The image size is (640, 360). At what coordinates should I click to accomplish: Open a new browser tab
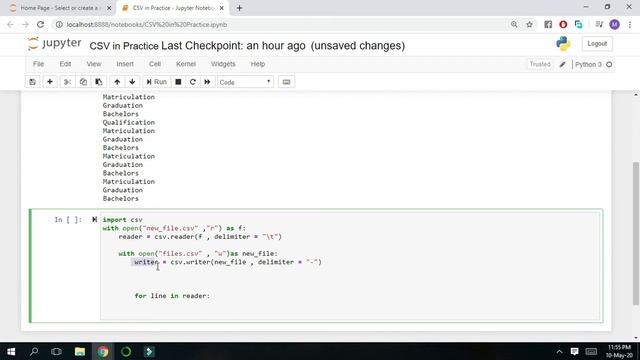click(x=240, y=8)
